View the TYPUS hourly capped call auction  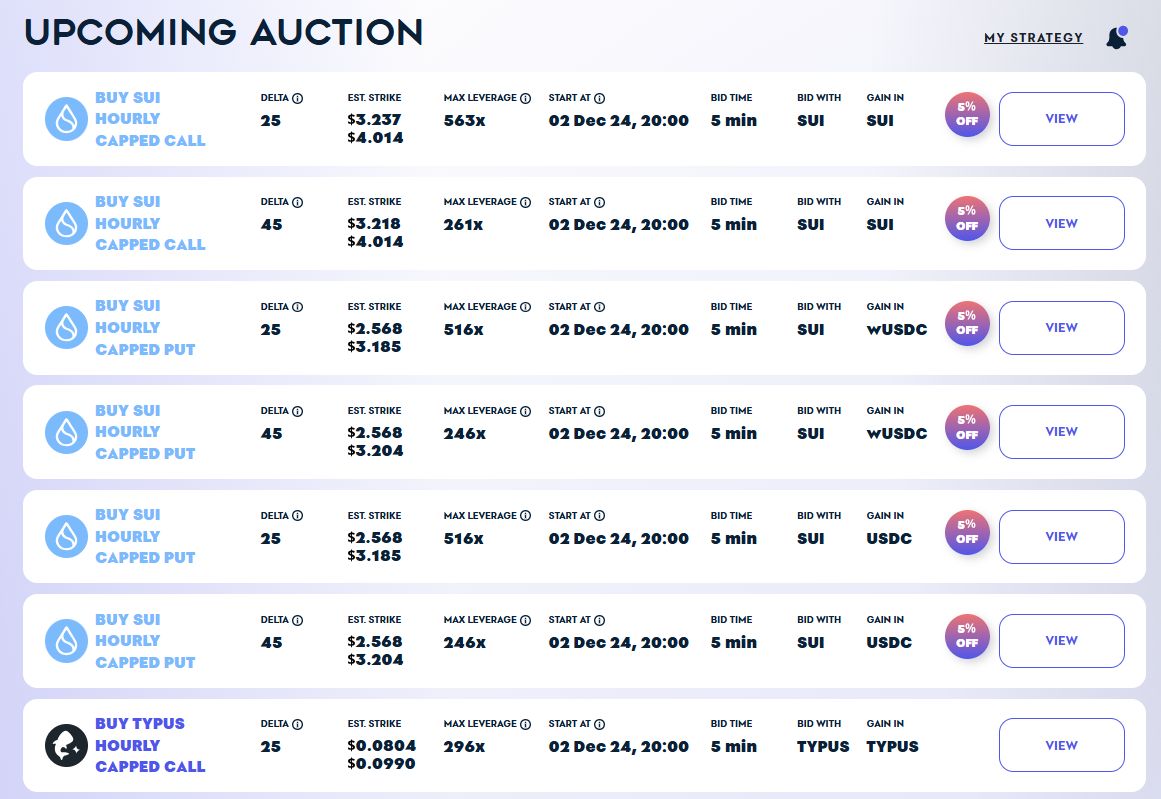(1061, 745)
